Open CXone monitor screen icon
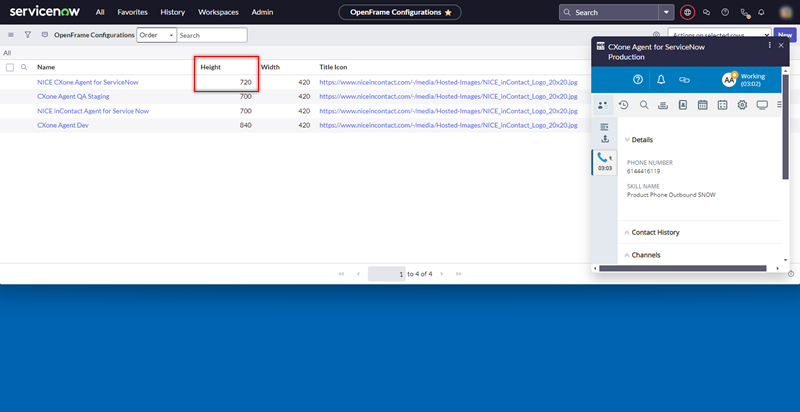The width and height of the screenshot is (800, 412). tap(762, 105)
